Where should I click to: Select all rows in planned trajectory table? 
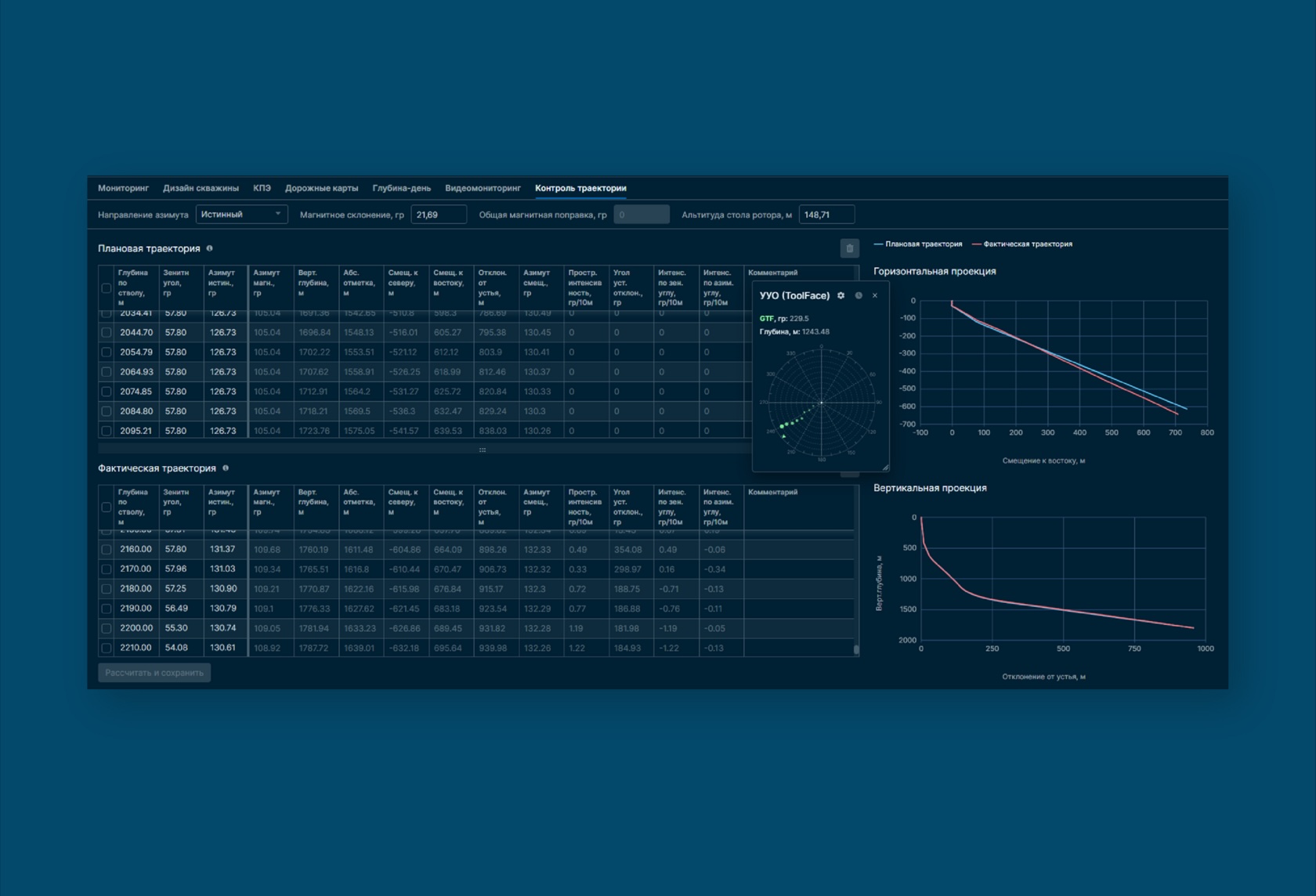point(107,288)
